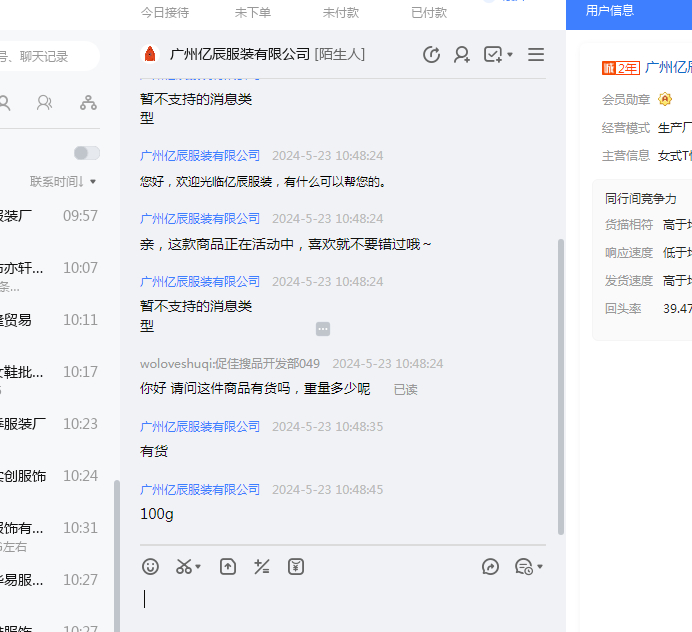Click the scissors screenshot icon
Viewport: 692px width, 632px height.
[184, 567]
